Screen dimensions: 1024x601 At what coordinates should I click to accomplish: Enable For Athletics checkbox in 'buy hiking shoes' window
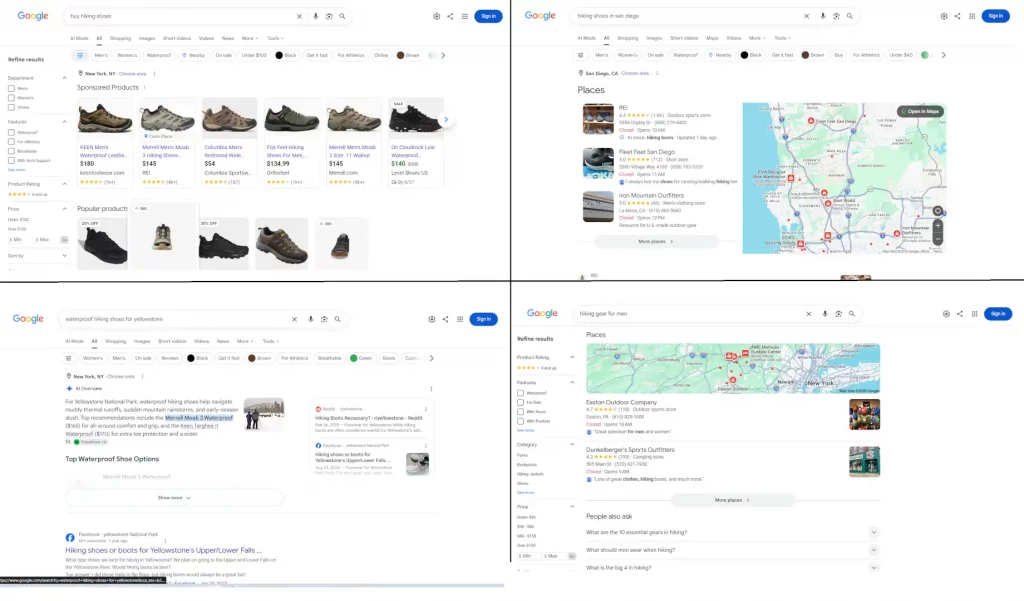coord(11,142)
